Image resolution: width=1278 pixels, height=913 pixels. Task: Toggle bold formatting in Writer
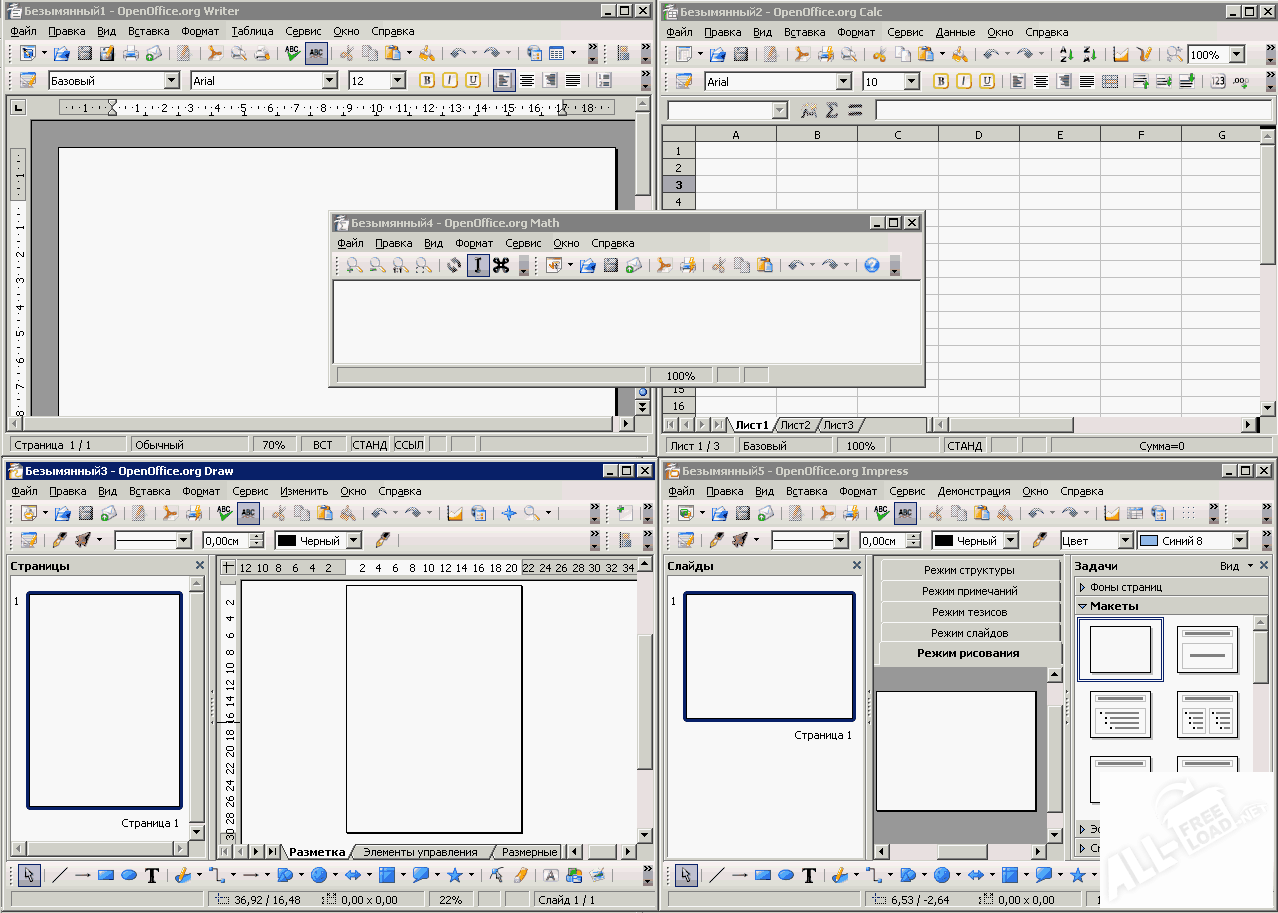pyautogui.click(x=426, y=79)
